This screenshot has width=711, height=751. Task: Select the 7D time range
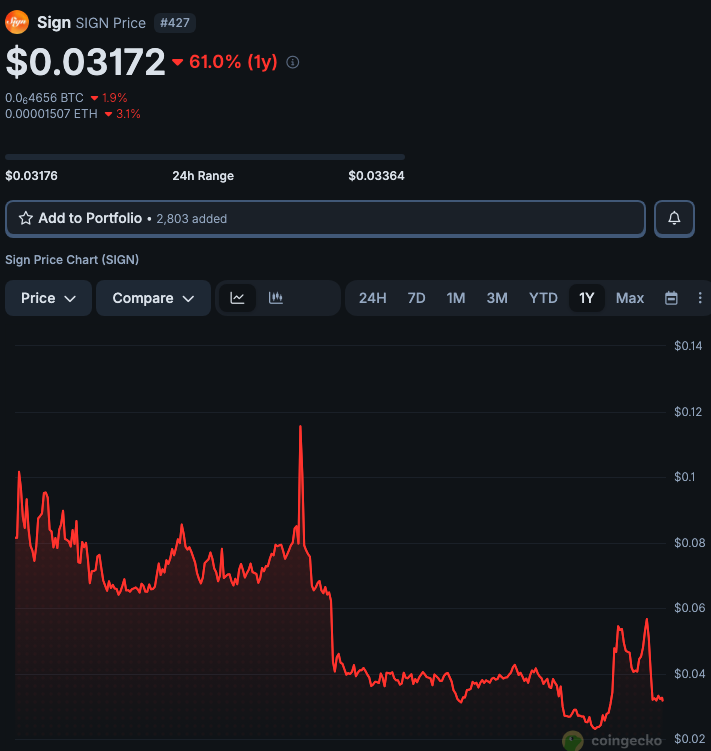click(x=416, y=298)
